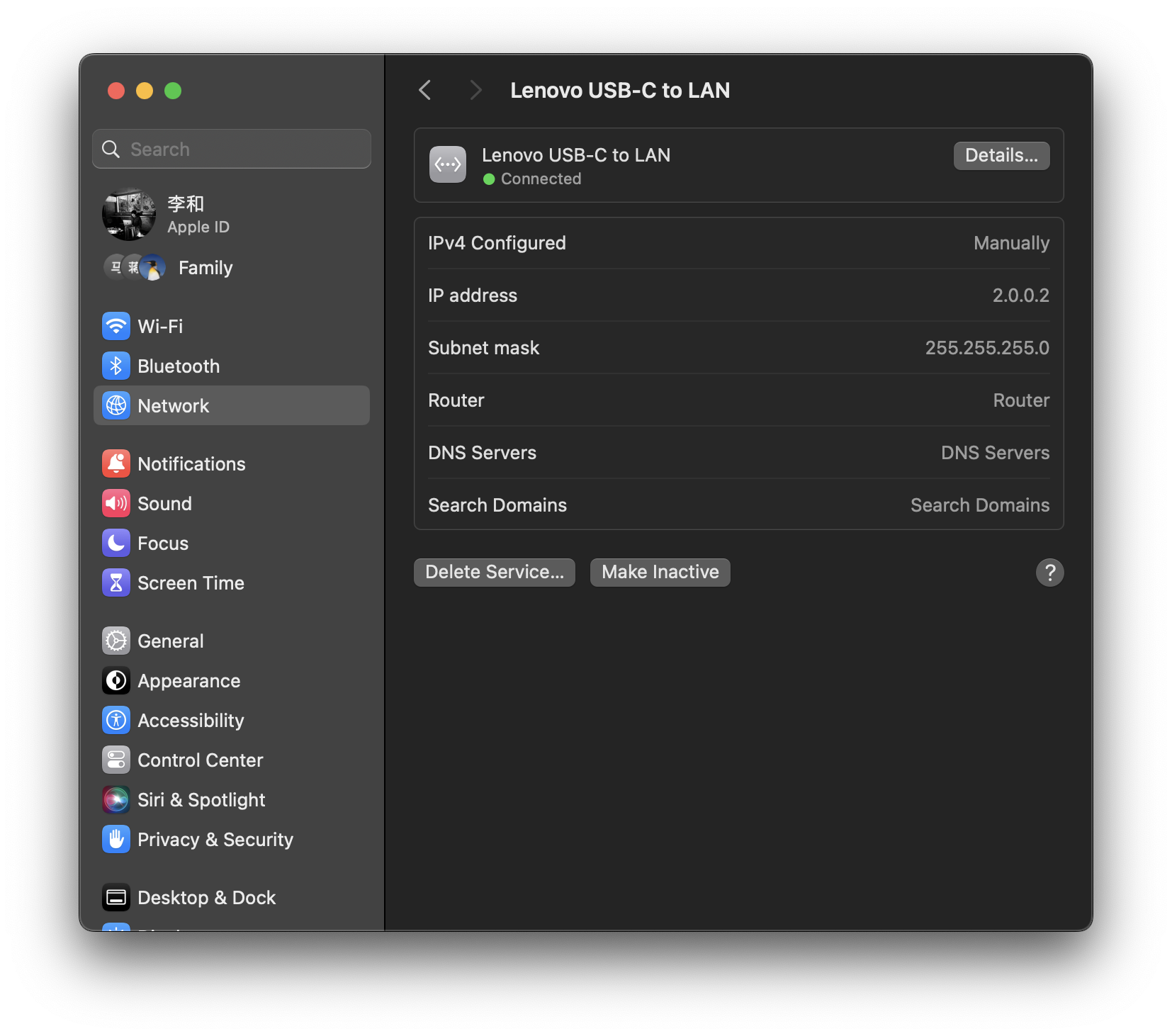Open Privacy & Security settings
This screenshot has width=1172, height=1036.
[232, 840]
